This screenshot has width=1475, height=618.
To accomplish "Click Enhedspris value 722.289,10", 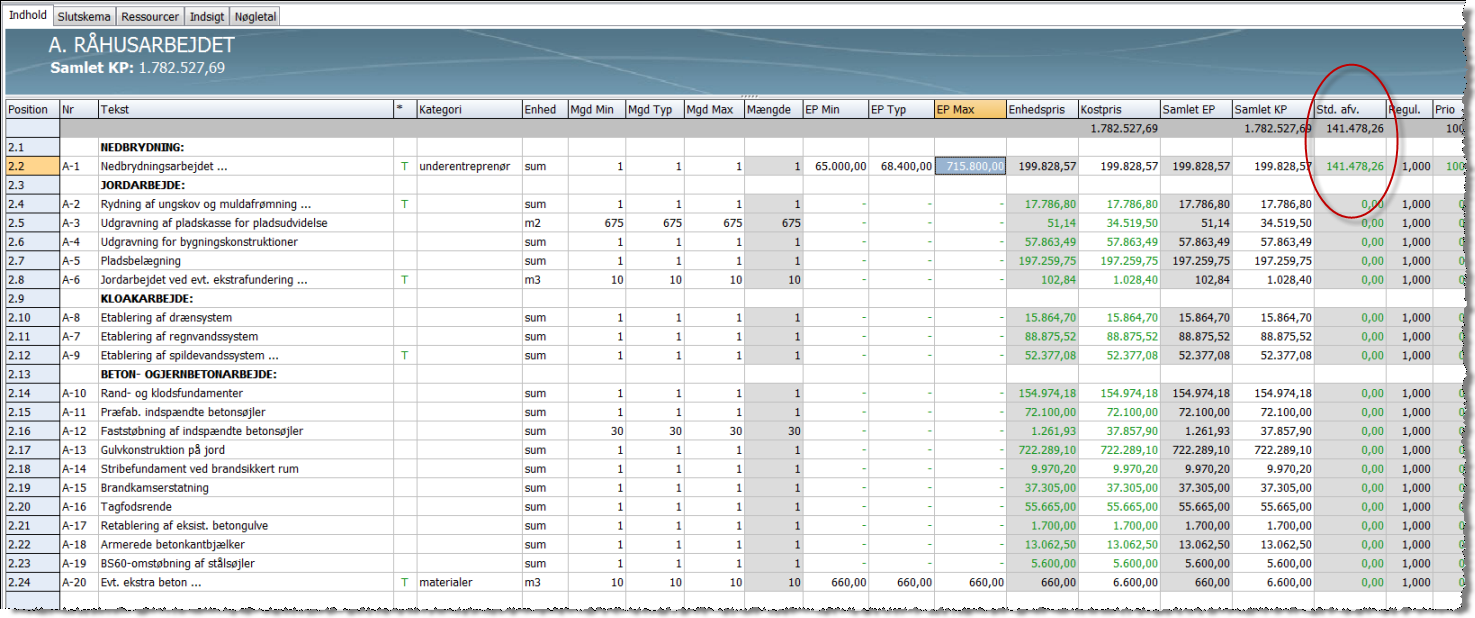I will 1042,450.
